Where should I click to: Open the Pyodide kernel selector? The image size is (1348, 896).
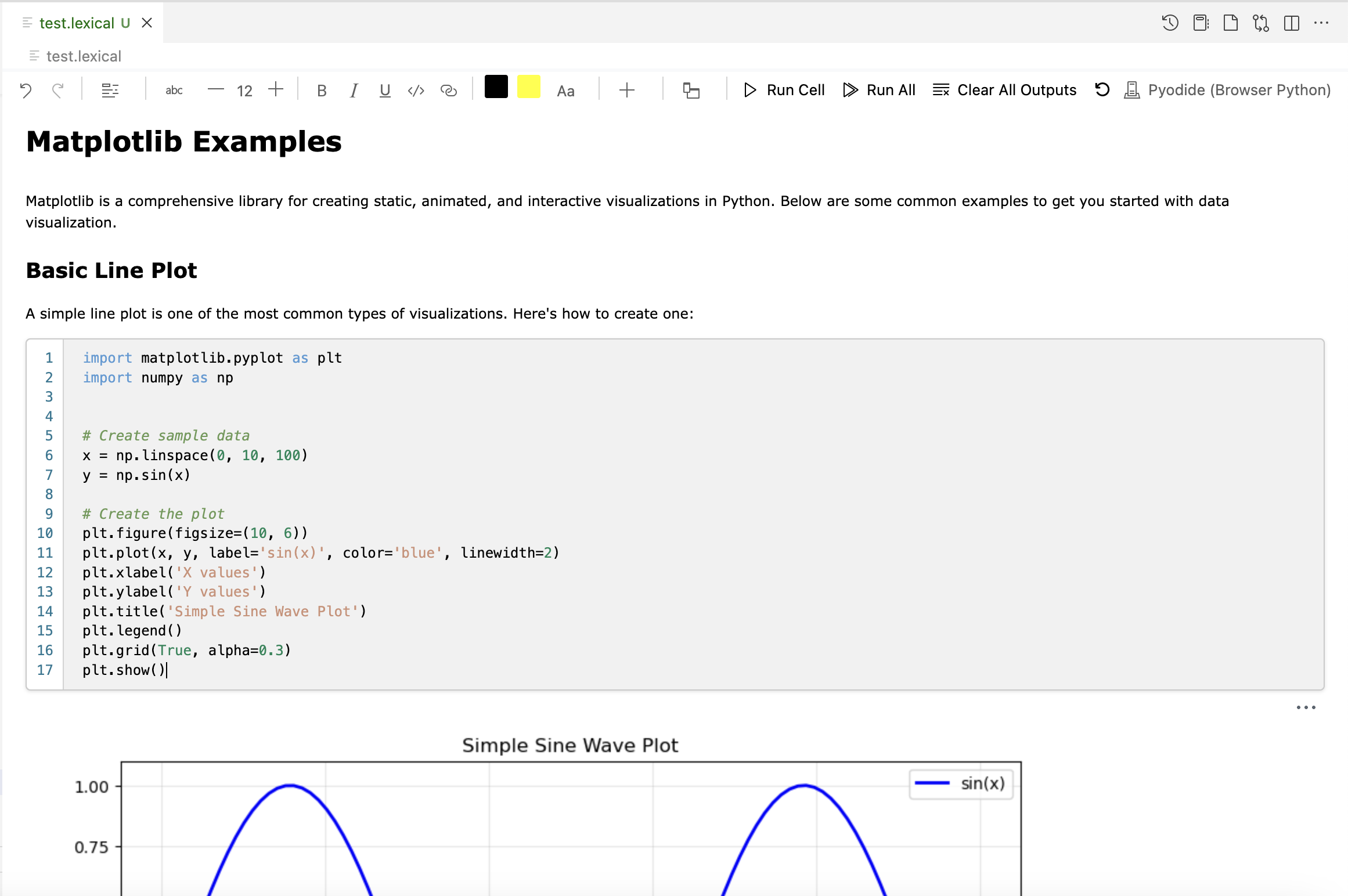click(1227, 90)
